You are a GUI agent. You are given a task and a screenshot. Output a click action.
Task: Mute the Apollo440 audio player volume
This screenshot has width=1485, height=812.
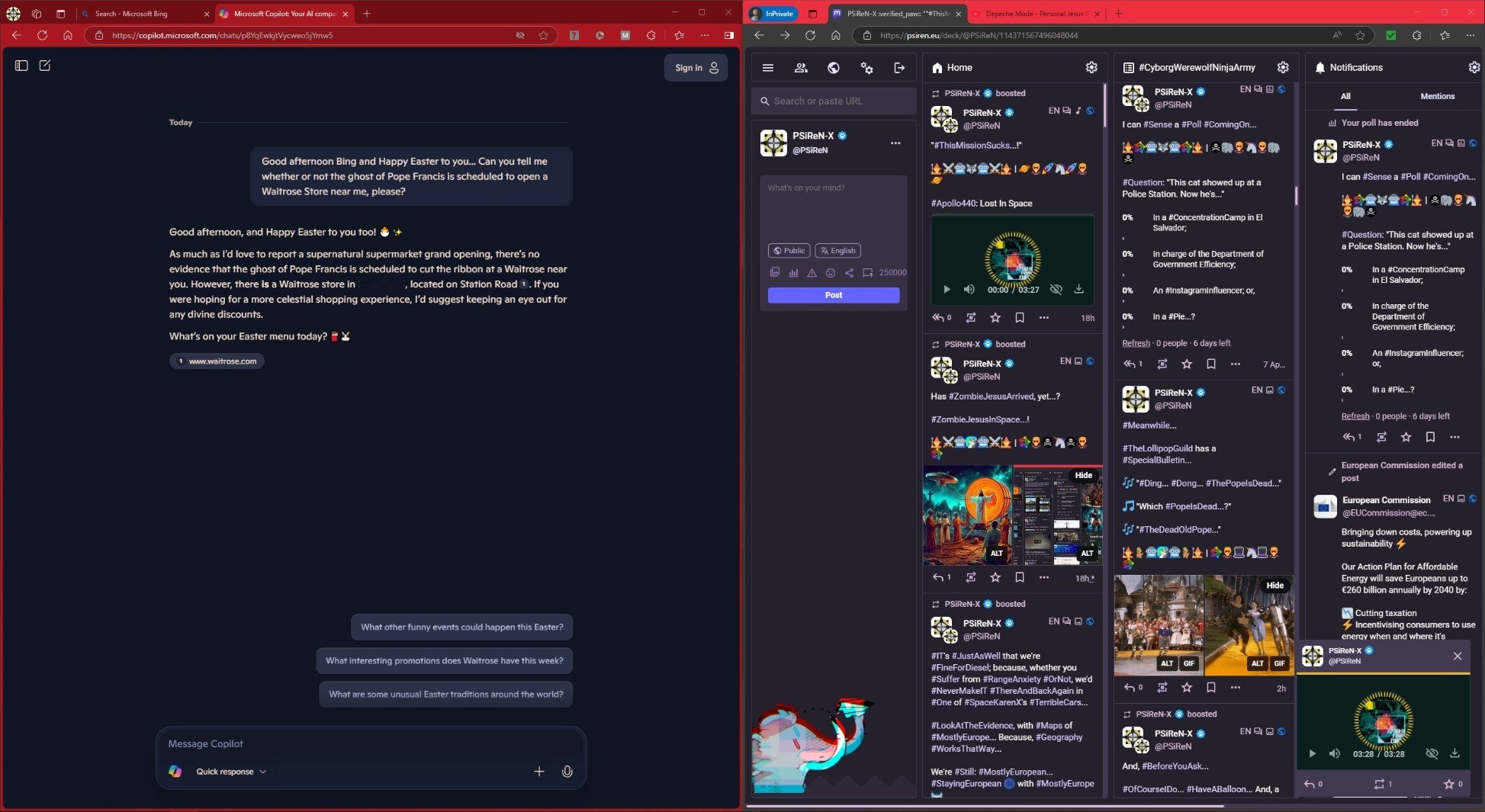click(969, 289)
